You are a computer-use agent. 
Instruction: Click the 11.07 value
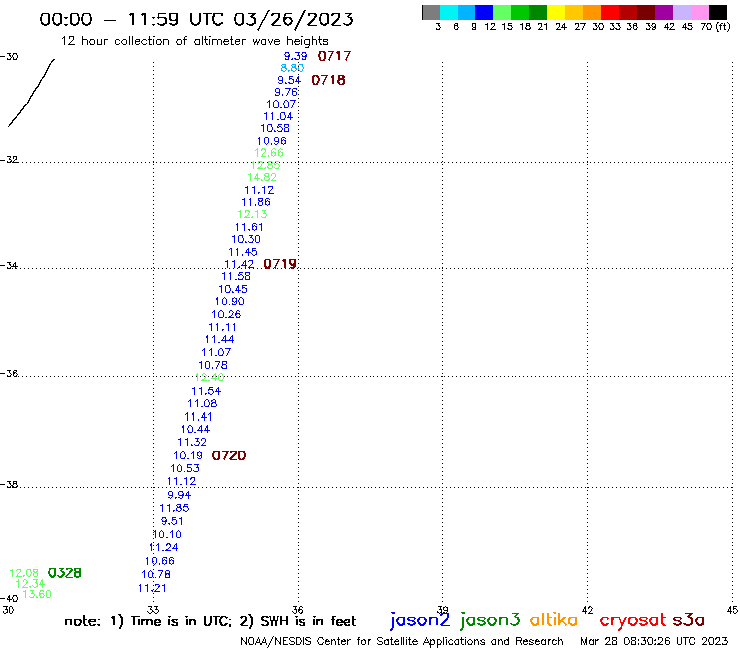click(x=216, y=352)
